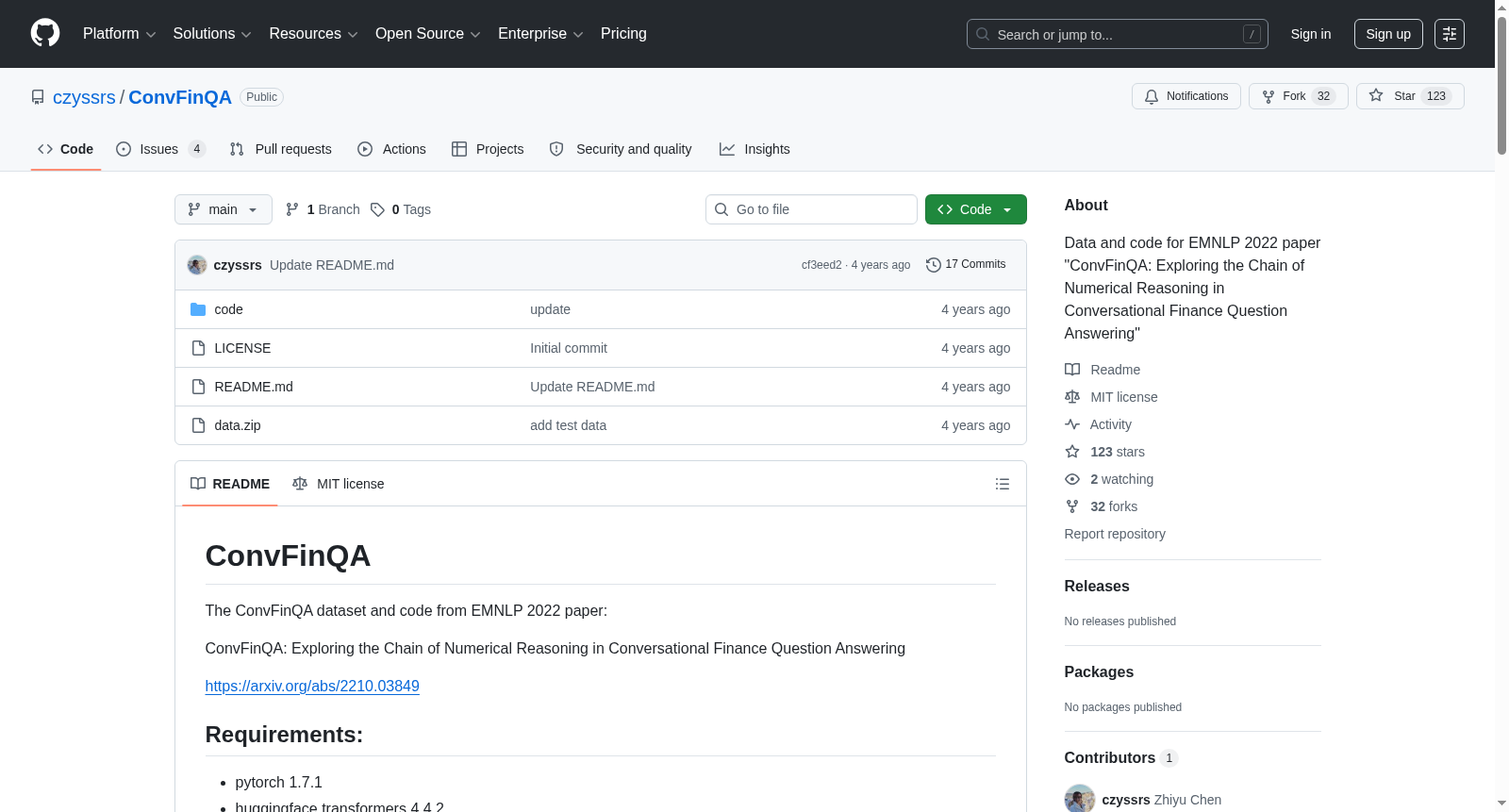Click the eye icon next to 2 watching
Screen dimensions: 1509x812
point(1072,479)
